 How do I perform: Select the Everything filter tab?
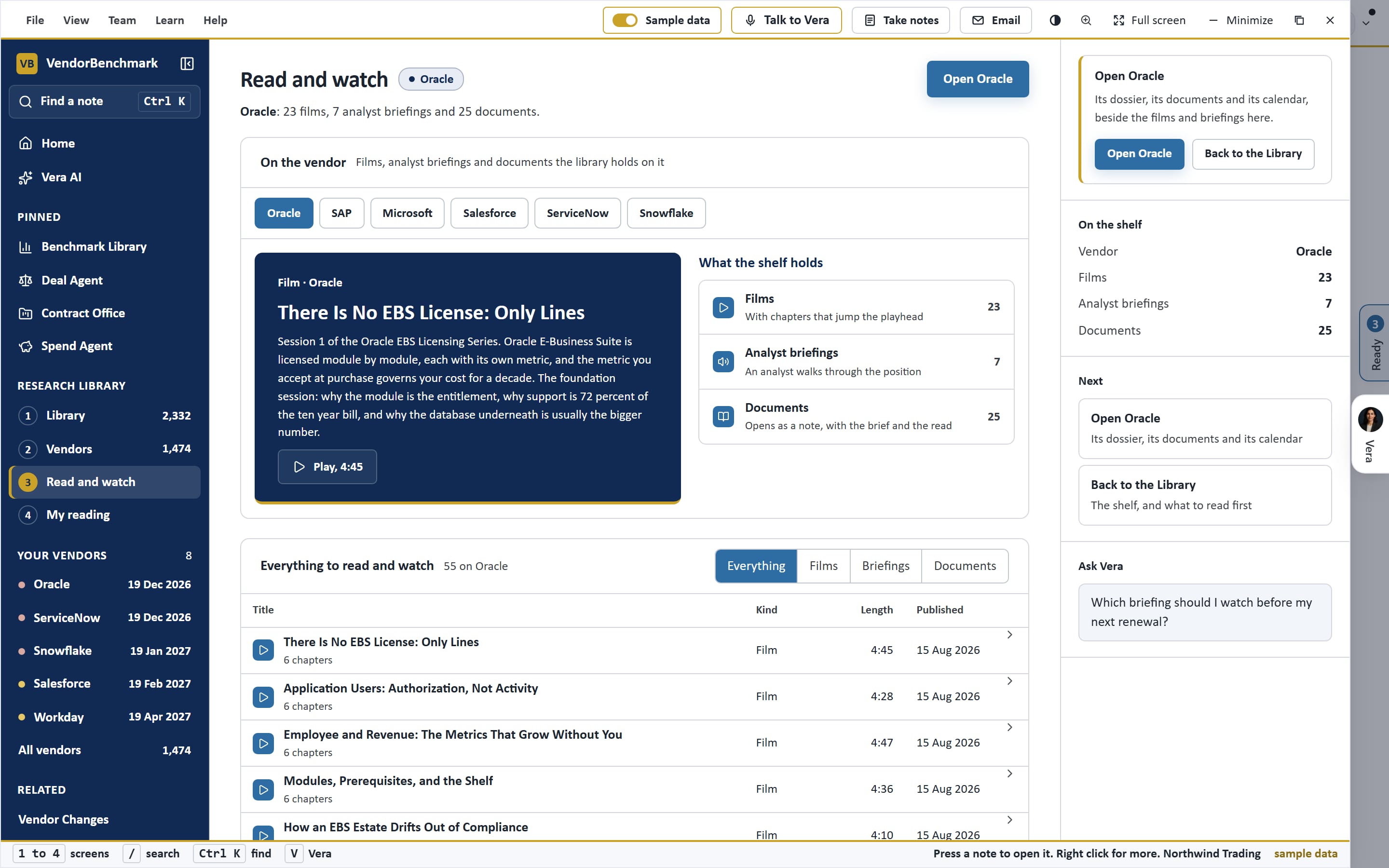click(x=756, y=566)
